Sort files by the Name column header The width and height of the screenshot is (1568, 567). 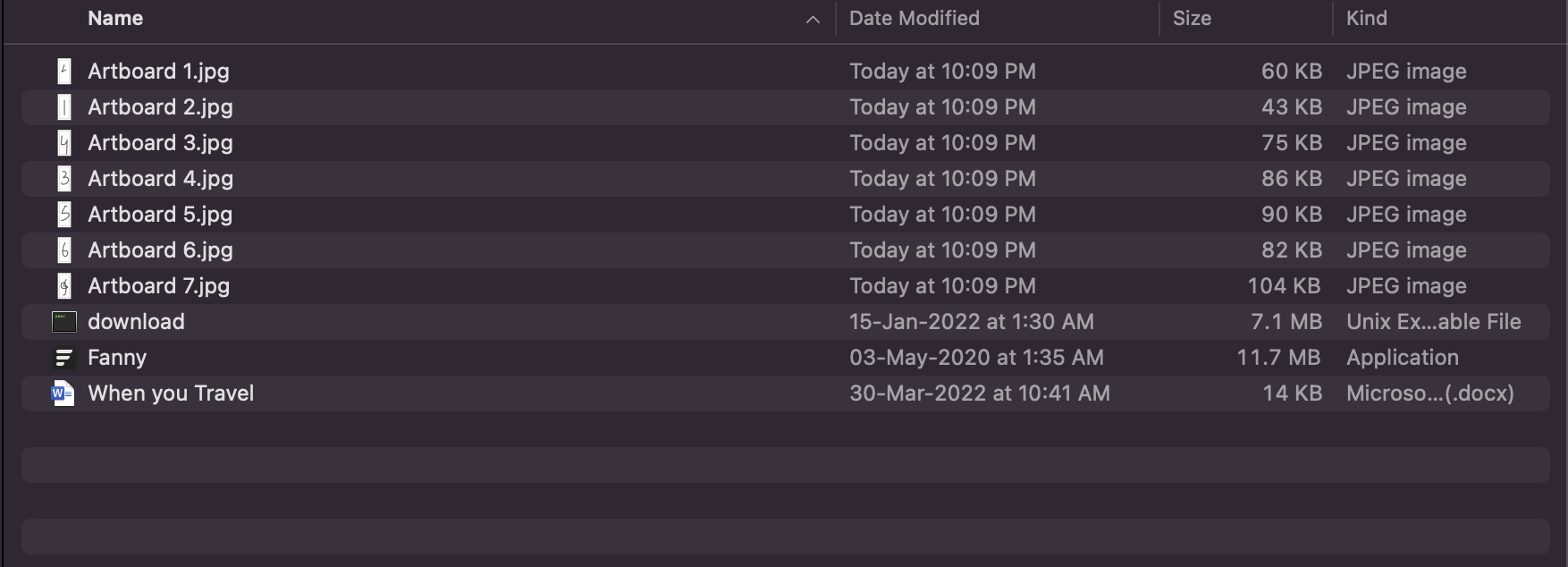pyautogui.click(x=114, y=18)
